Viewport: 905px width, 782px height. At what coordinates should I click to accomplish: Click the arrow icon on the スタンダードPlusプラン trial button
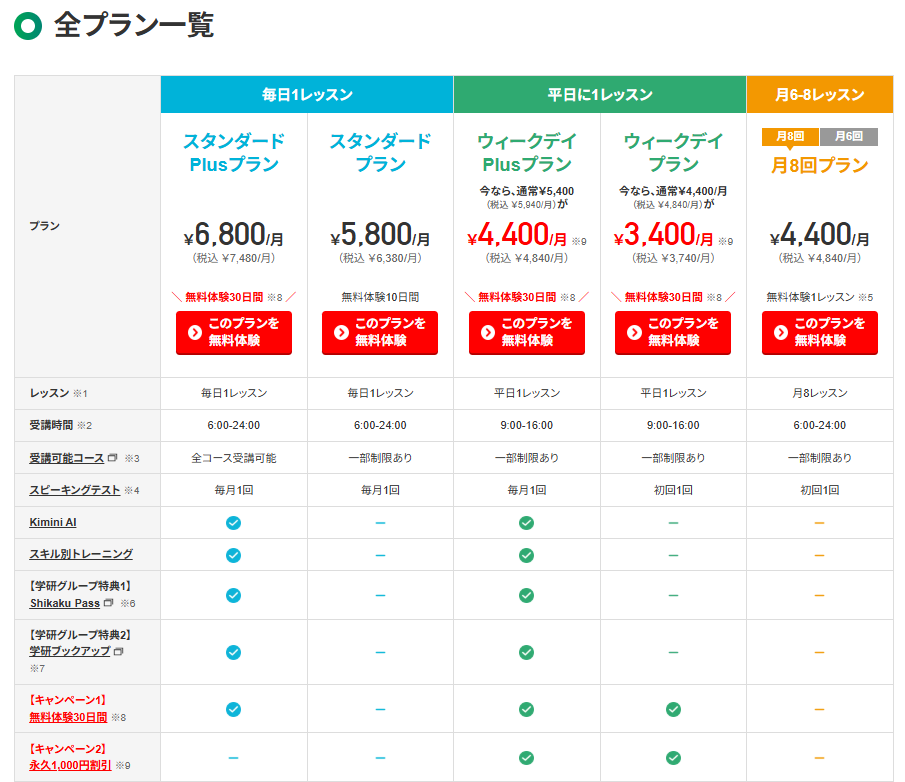click(x=194, y=332)
